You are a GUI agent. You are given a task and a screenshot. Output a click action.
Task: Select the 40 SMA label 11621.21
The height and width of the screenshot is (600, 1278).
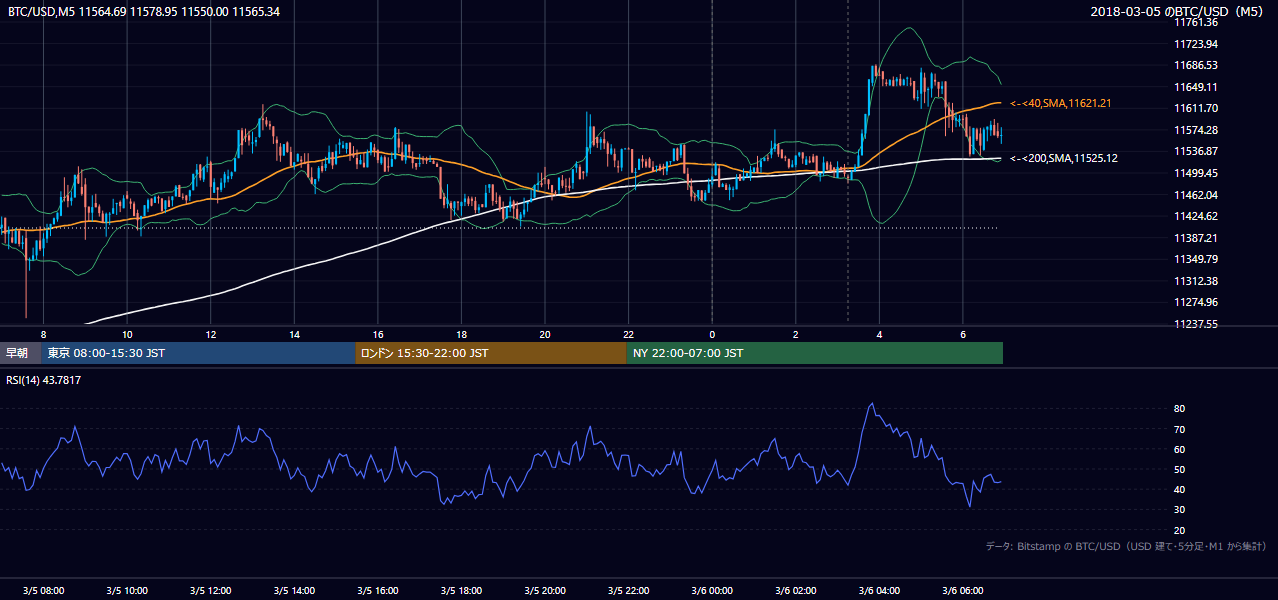pos(1061,103)
